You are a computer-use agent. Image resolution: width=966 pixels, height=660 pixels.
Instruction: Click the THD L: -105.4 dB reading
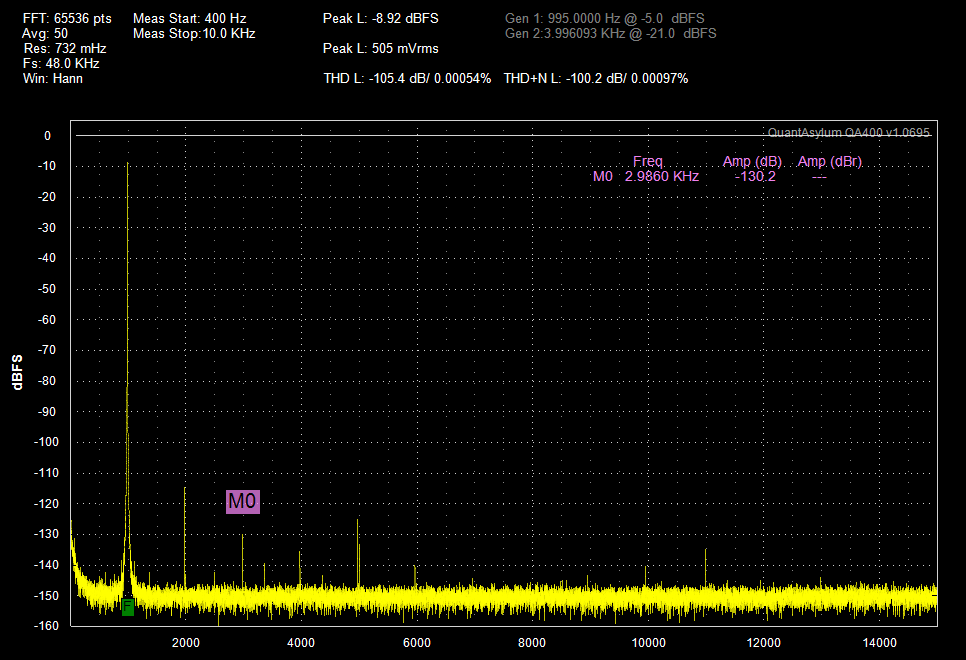(x=407, y=78)
